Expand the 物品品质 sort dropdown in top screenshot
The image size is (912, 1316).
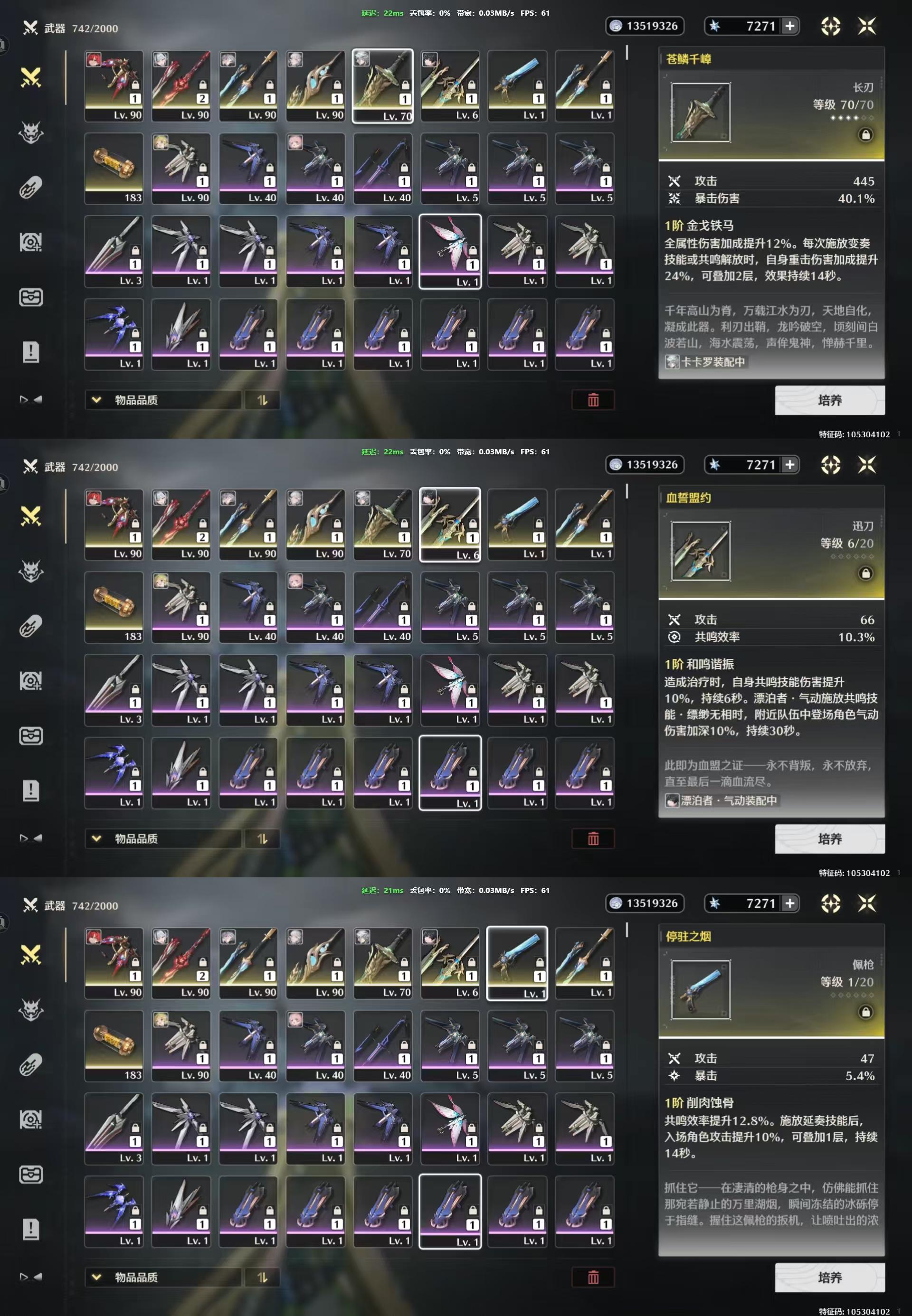(x=163, y=400)
